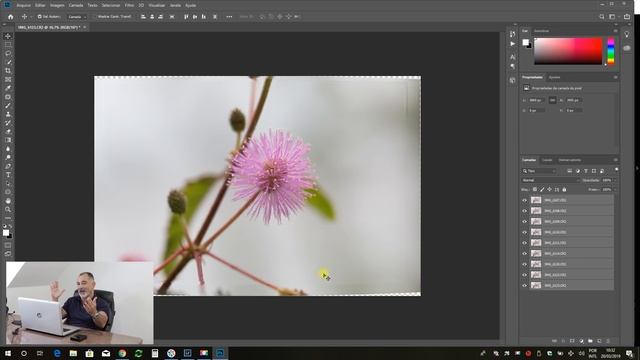Select the Crop tool

pos(8,71)
